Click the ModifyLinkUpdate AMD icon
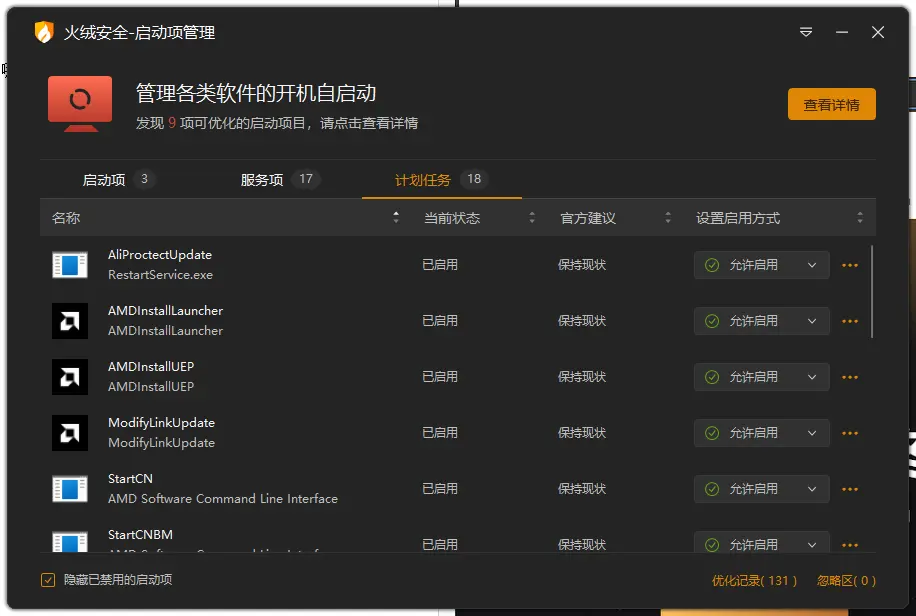 pos(70,433)
